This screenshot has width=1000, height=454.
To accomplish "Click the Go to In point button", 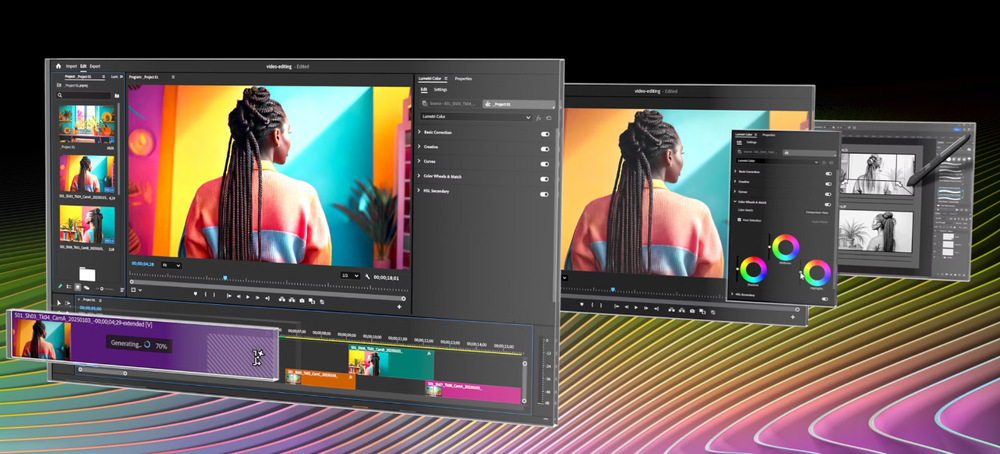I will pyautogui.click(x=229, y=296).
